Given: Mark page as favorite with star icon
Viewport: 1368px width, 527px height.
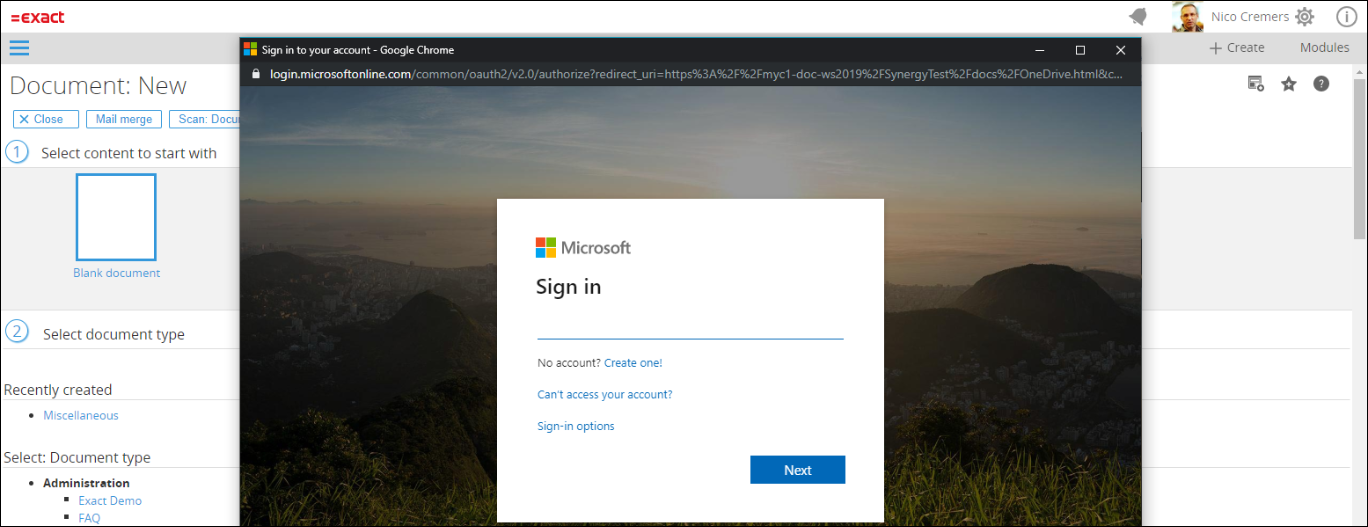Looking at the screenshot, I should point(1289,84).
